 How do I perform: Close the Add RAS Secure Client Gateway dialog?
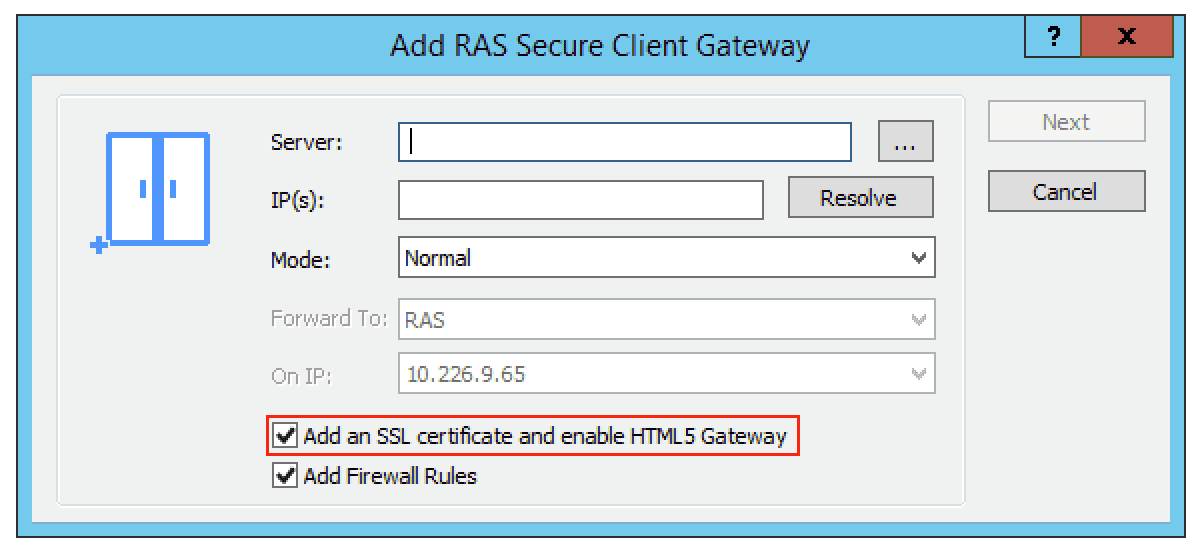click(1128, 36)
